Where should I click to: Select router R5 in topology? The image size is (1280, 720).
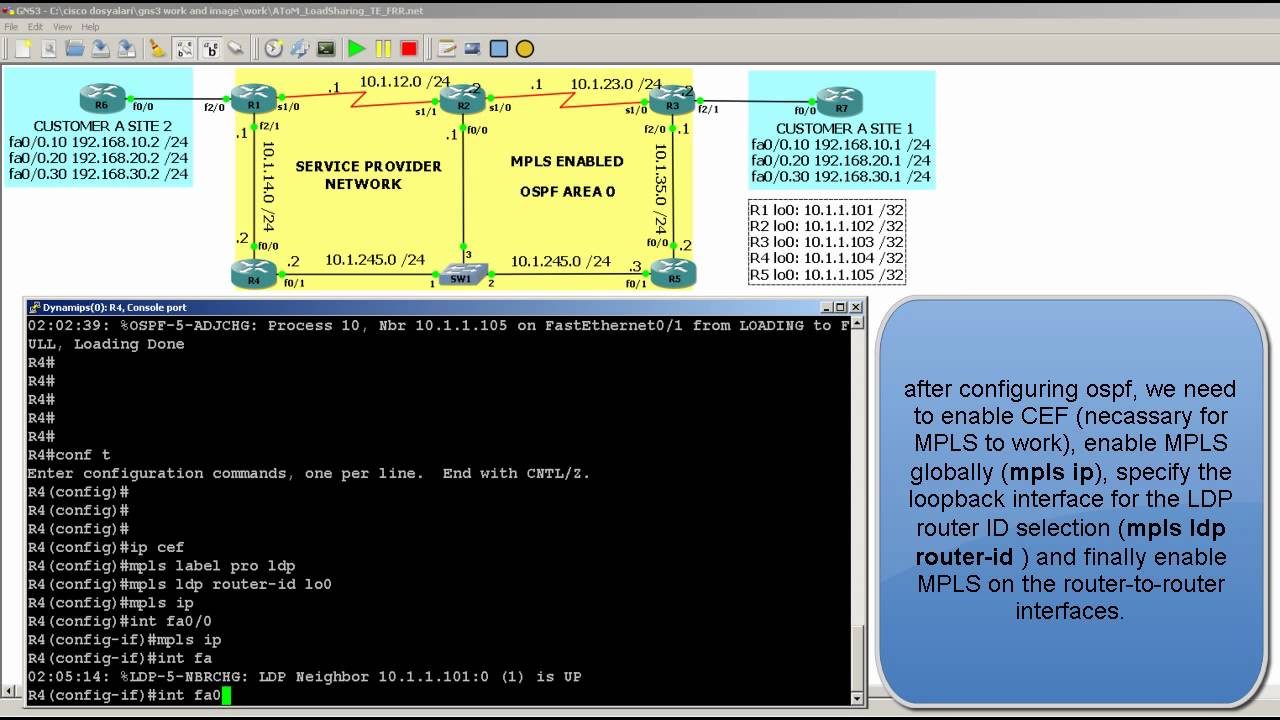coord(673,272)
